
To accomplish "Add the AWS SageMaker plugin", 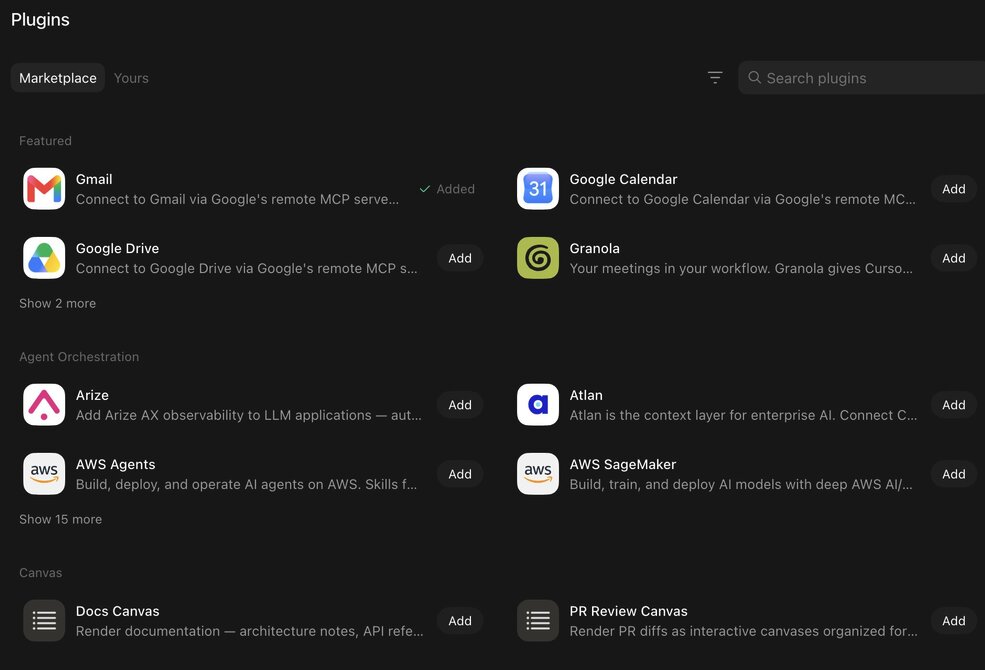I will [954, 473].
